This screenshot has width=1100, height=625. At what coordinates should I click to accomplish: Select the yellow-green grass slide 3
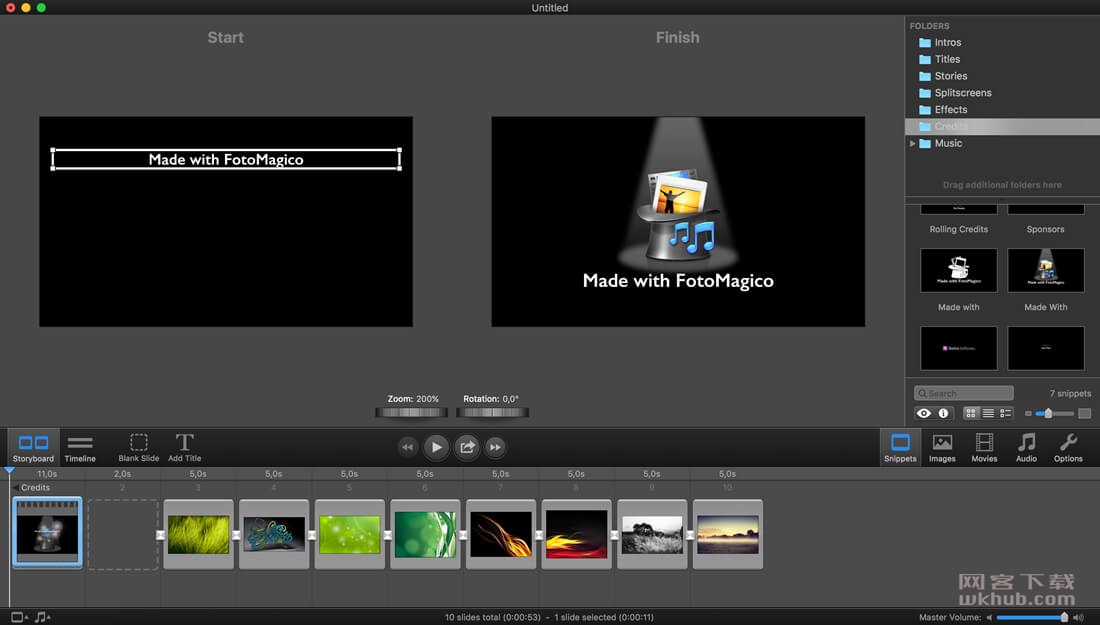[199, 535]
